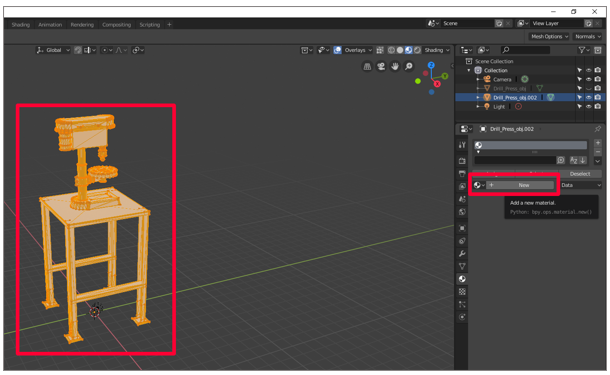The image size is (610, 375).
Task: Toggle X-ray mode icon
Action: [380, 50]
